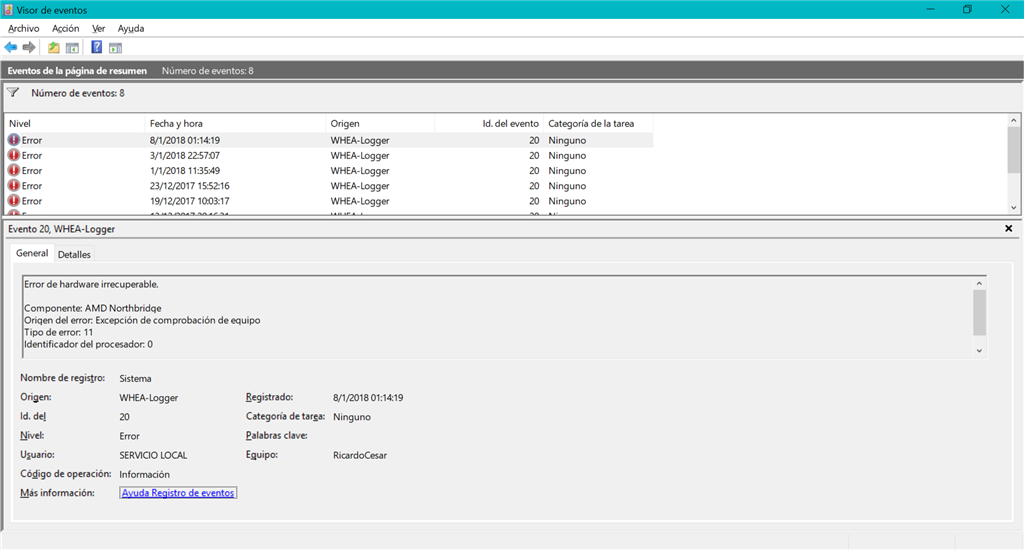Click error icon of 8/1/2018 event

(14, 140)
